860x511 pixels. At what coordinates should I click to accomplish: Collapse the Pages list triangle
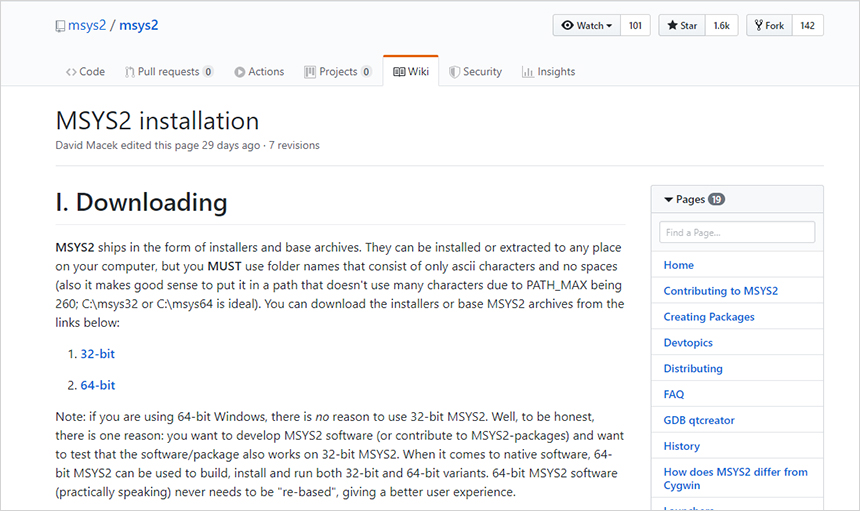pyautogui.click(x=669, y=200)
